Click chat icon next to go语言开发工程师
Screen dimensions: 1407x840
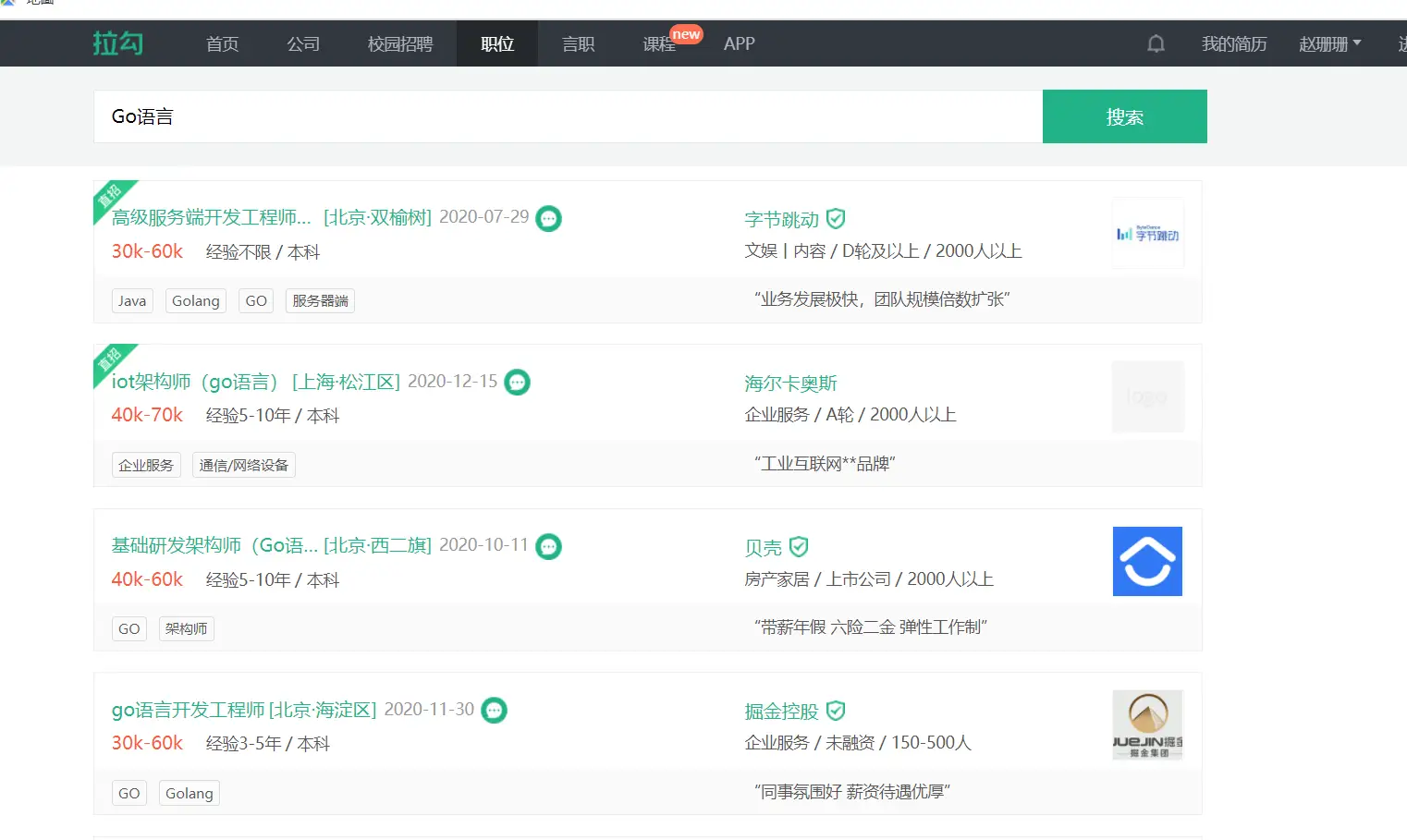495,711
